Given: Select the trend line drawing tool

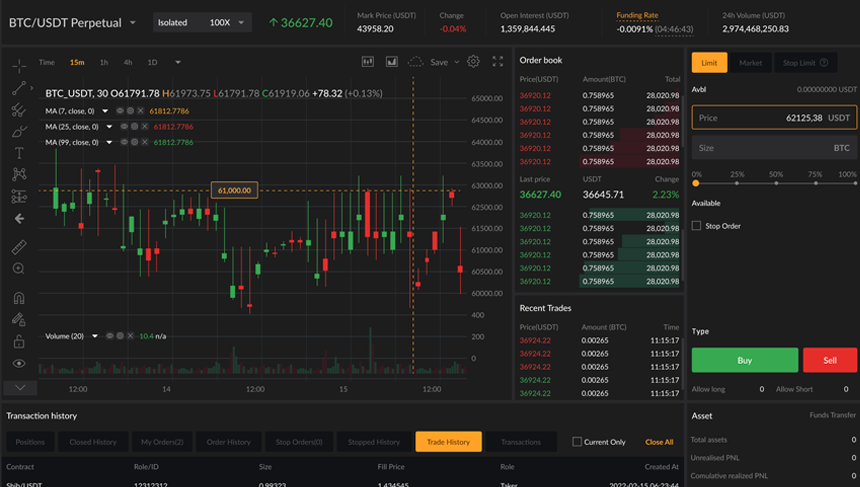Looking at the screenshot, I should [x=18, y=88].
